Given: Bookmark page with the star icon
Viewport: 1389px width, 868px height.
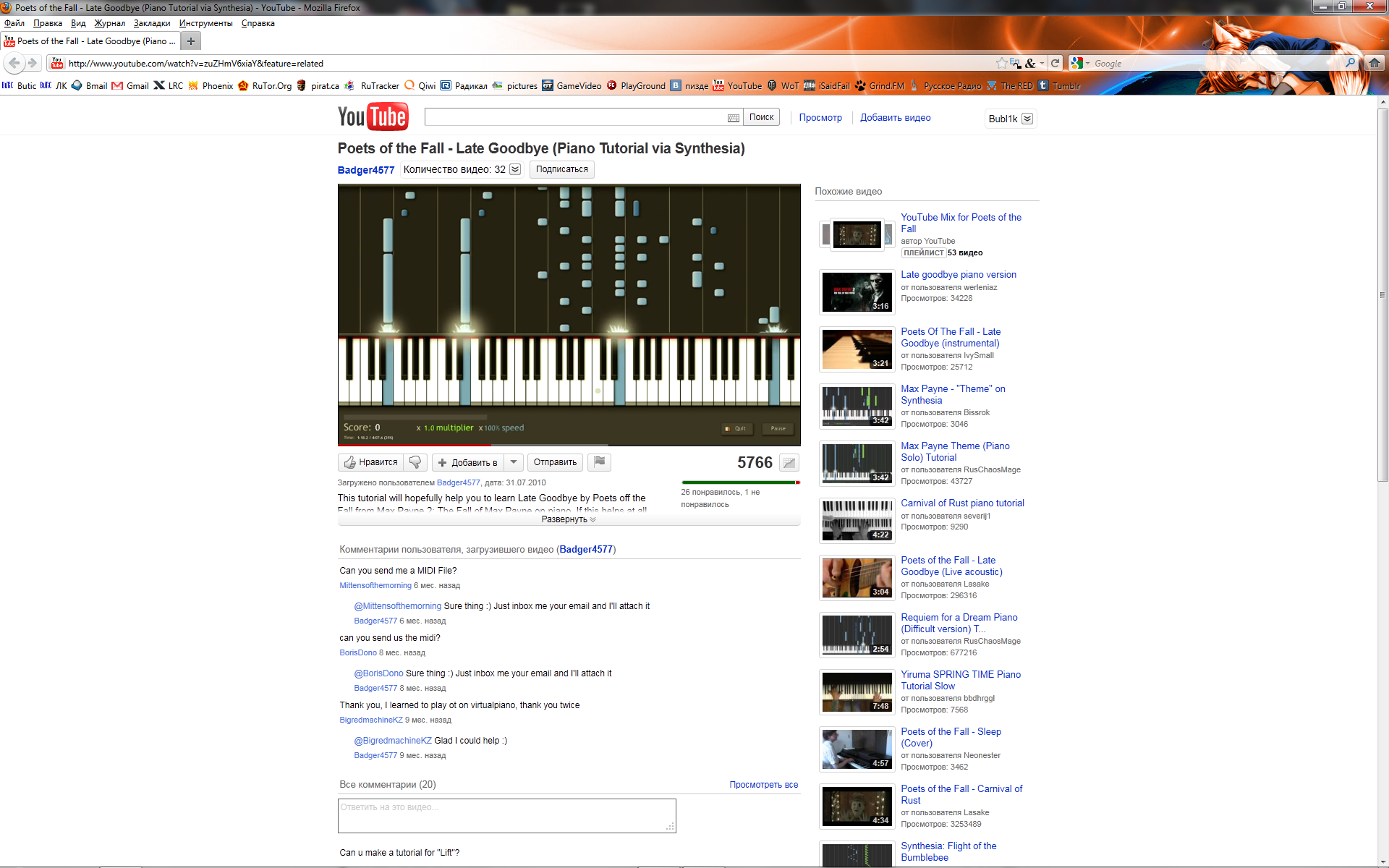Looking at the screenshot, I should click(x=1001, y=63).
